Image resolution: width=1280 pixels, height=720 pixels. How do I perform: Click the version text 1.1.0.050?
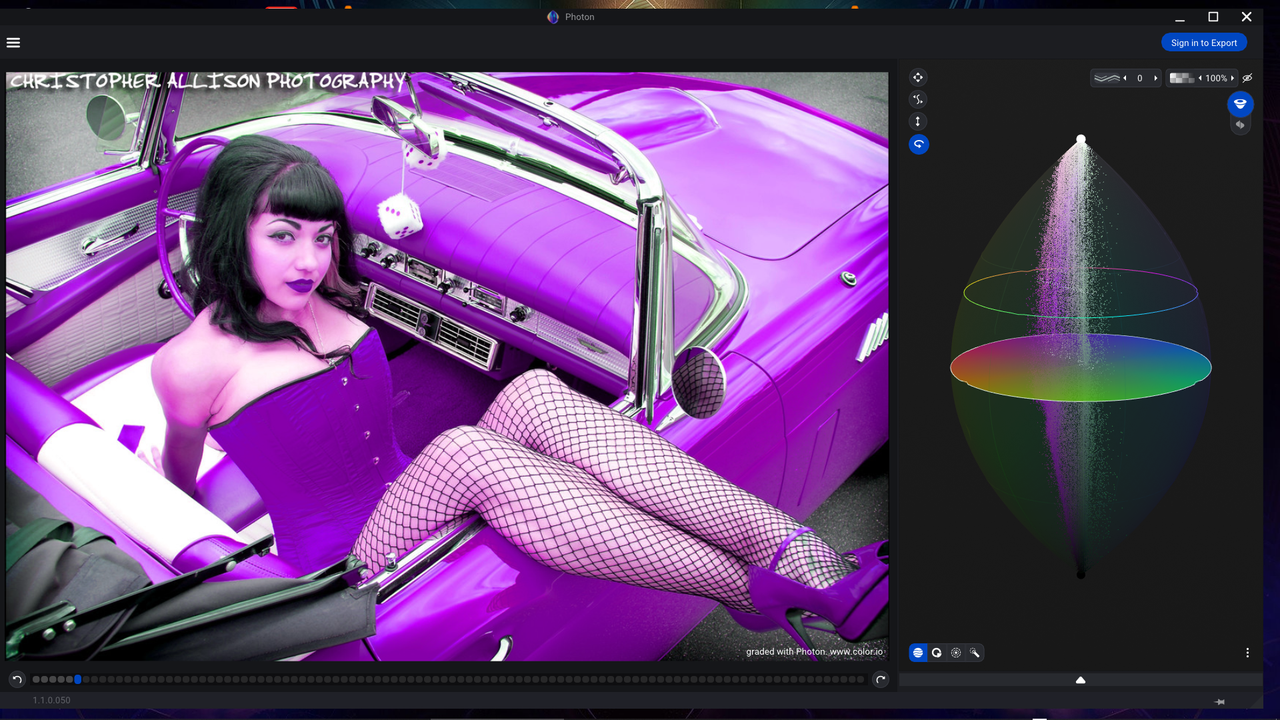[x=51, y=701]
